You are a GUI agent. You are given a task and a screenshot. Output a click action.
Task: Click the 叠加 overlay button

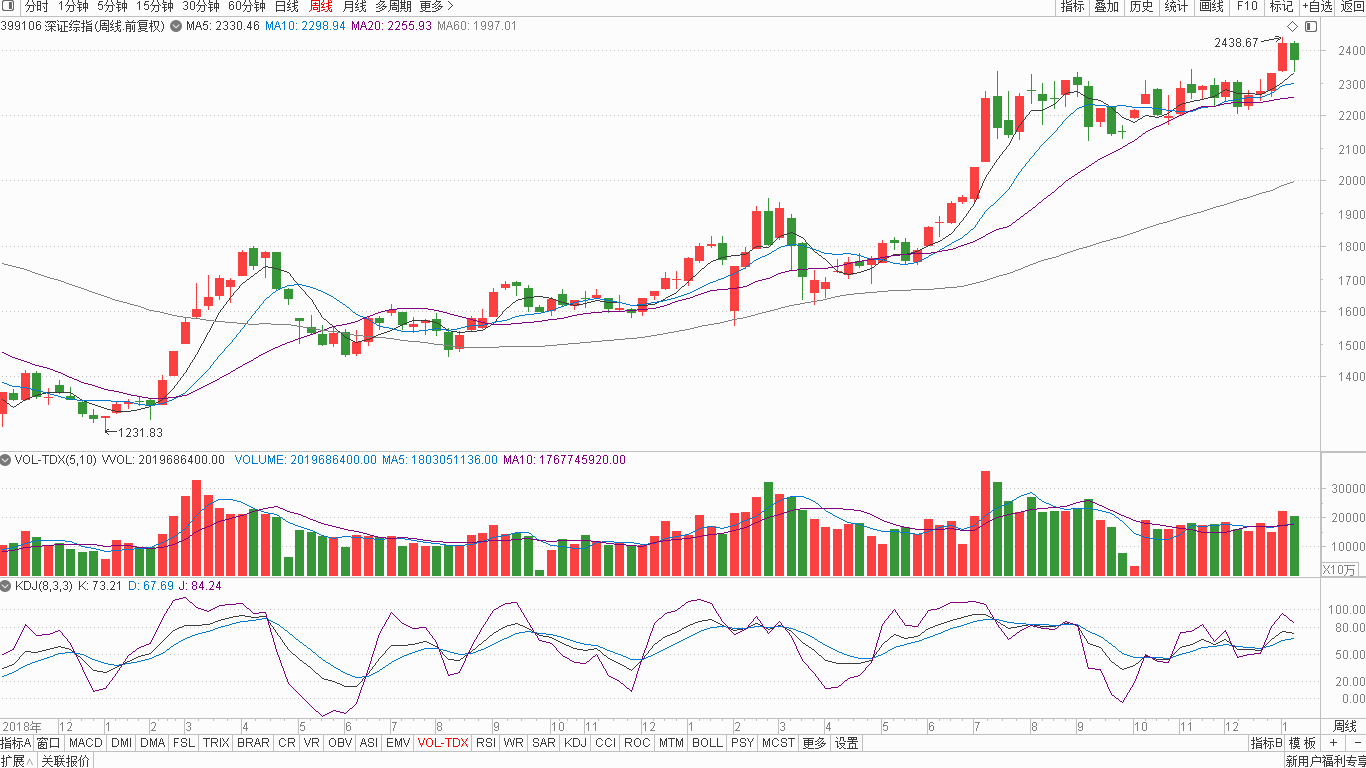point(1106,6)
